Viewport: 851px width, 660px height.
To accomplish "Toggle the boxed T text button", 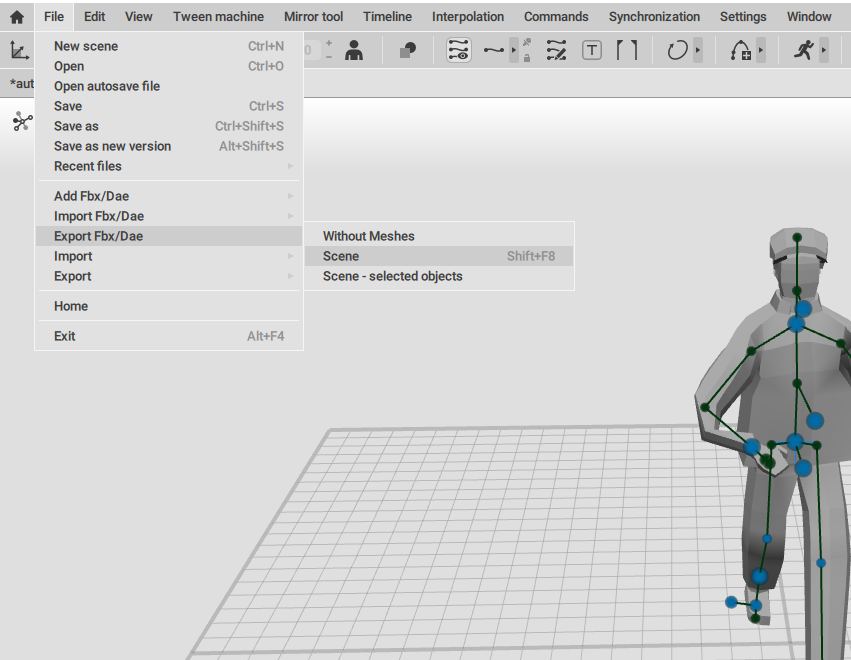I will pos(592,51).
